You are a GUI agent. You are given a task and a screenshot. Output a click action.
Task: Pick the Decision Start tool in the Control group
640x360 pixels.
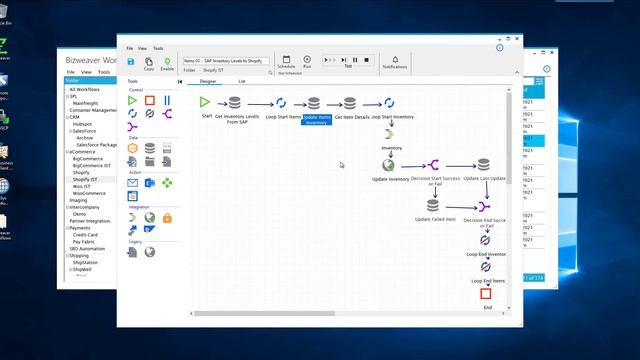[167, 113]
